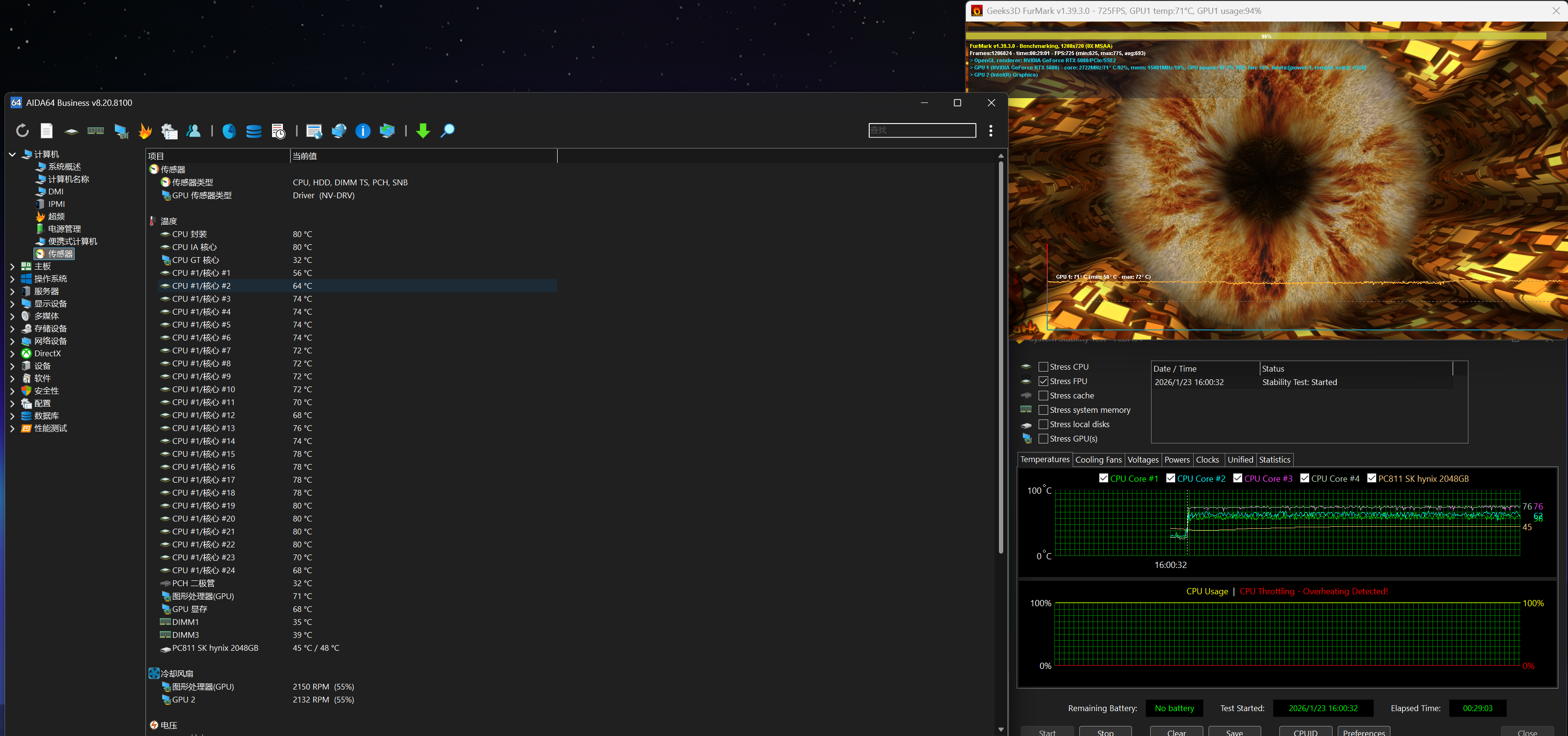Open the Statistics tab
The height and width of the screenshot is (736, 1568).
tap(1274, 460)
